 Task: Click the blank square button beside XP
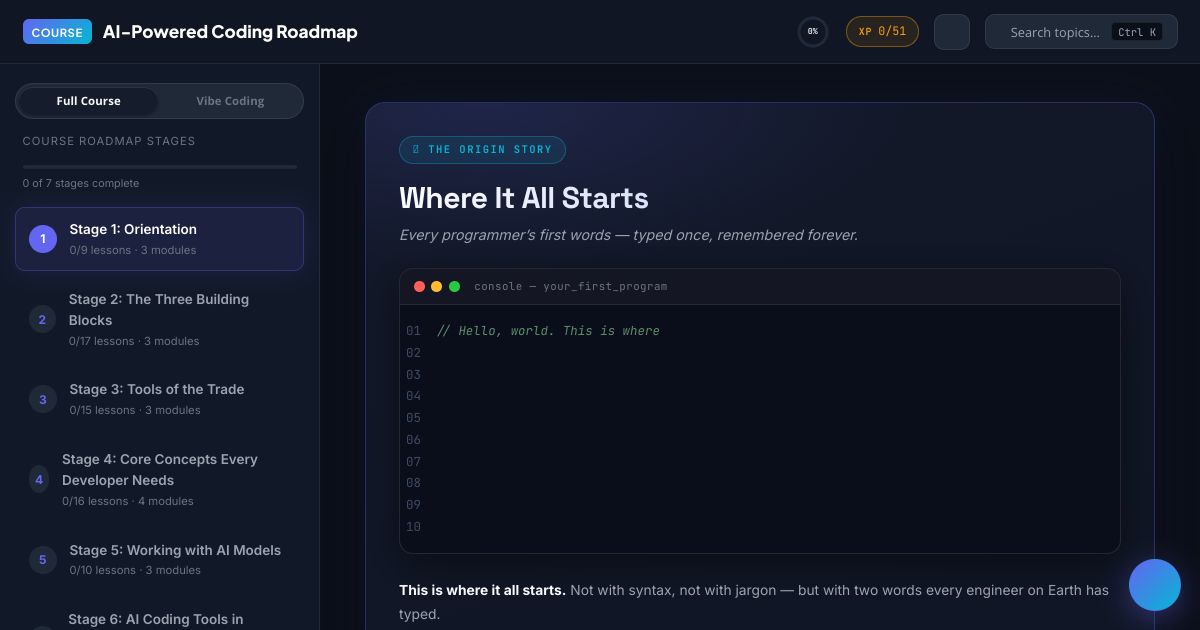[x=952, y=32]
